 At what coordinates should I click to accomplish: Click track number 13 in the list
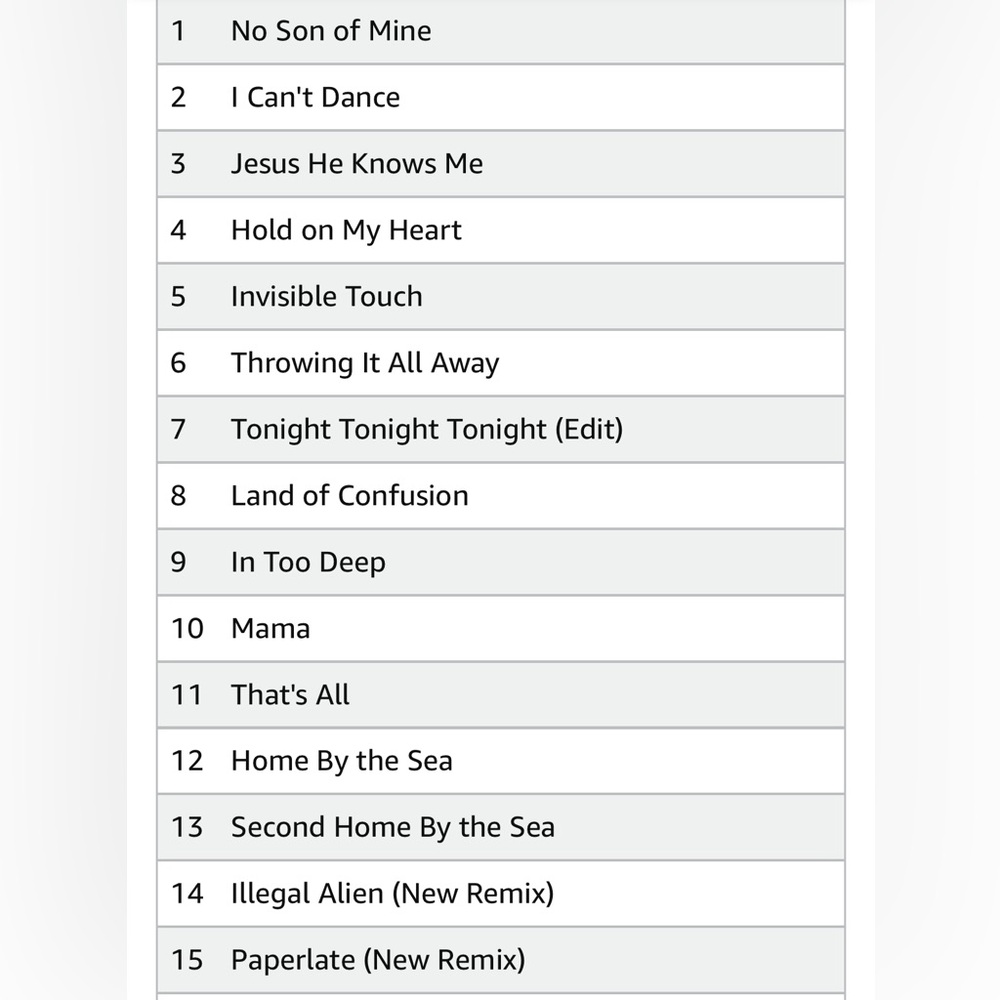tap(187, 827)
